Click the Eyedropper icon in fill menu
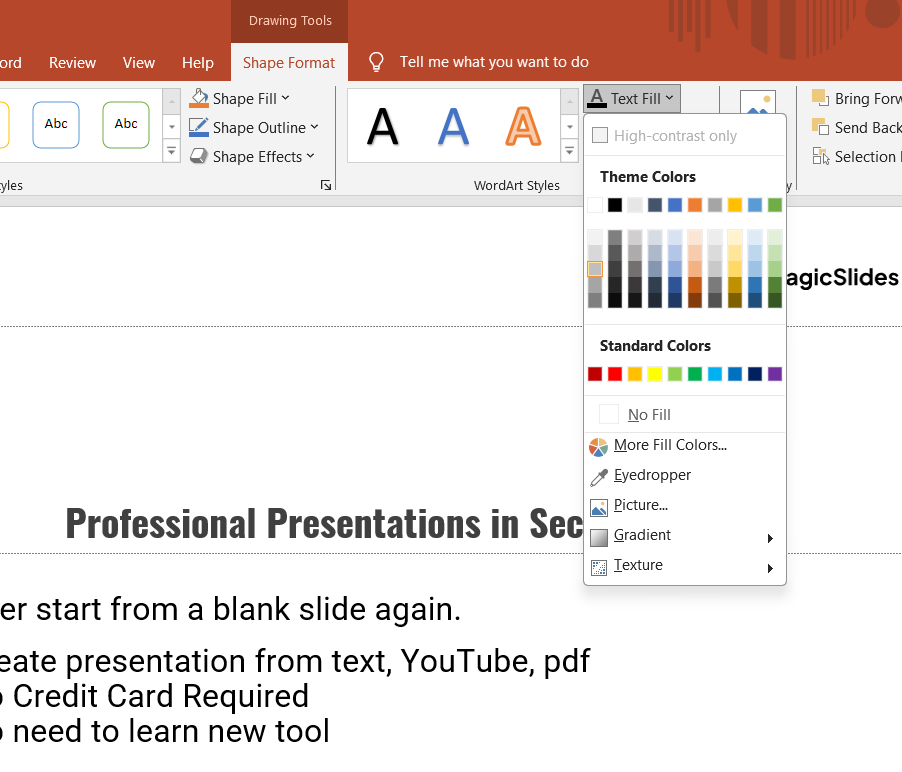 pyautogui.click(x=599, y=476)
